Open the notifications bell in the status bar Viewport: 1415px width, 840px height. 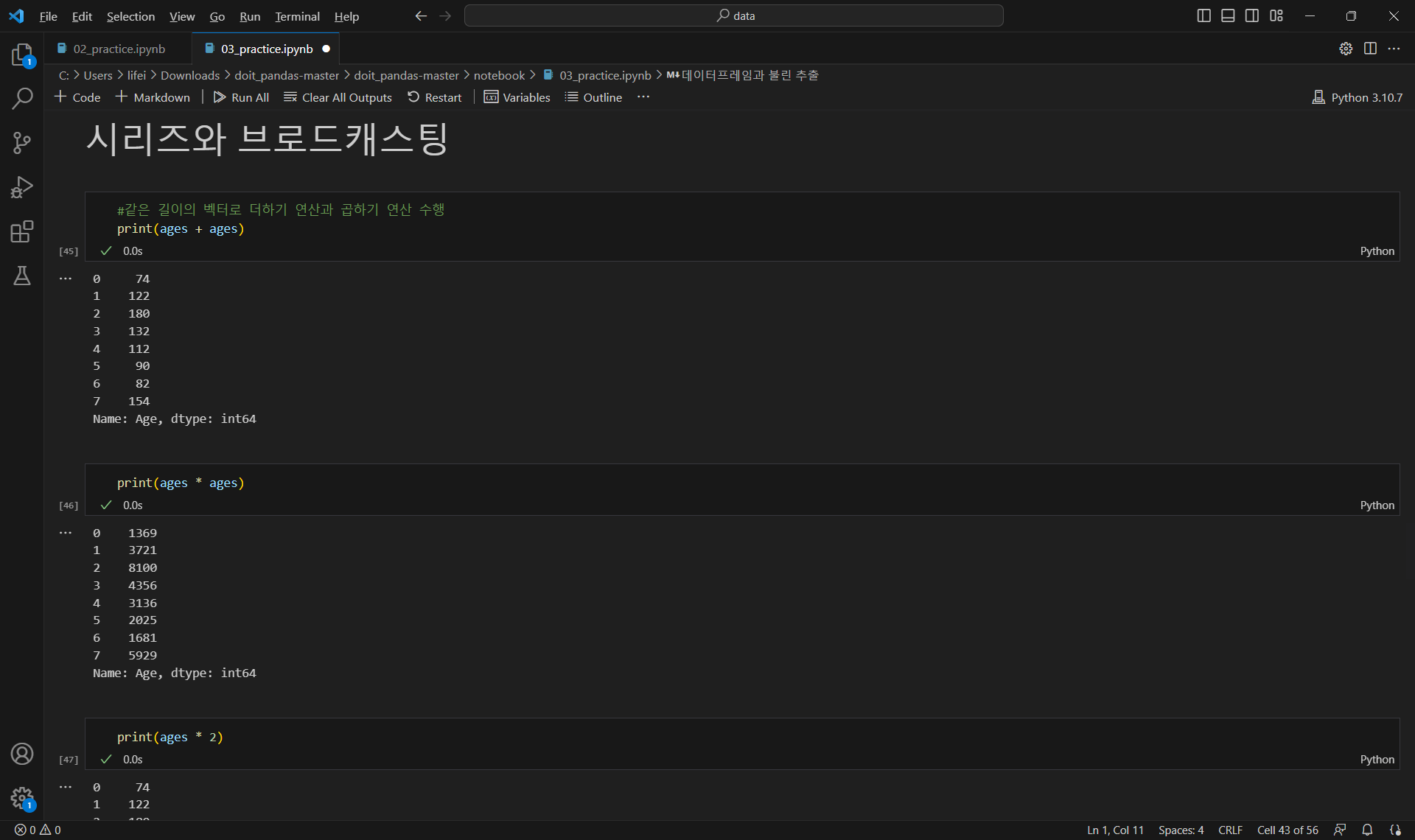pos(1367,830)
